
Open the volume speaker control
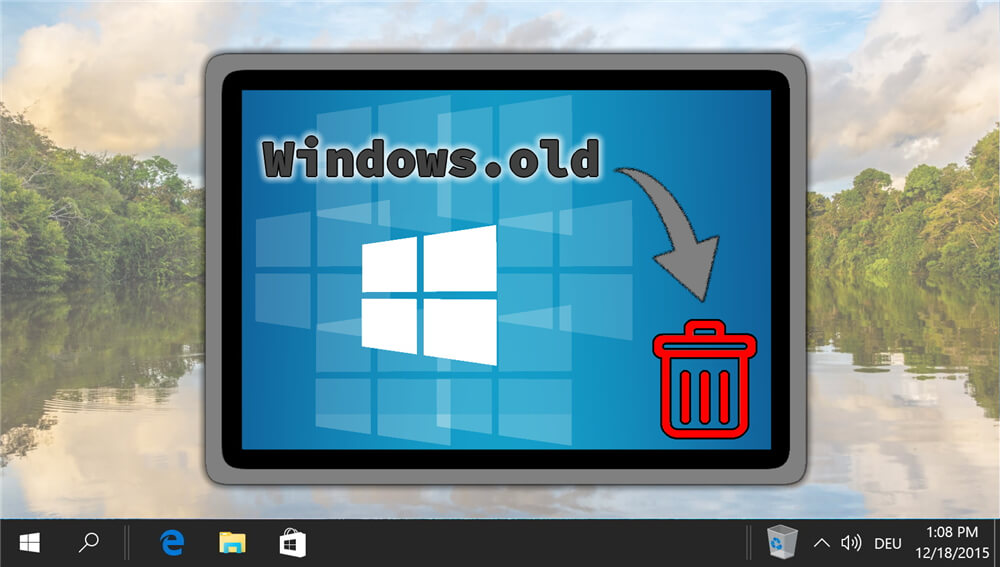point(851,543)
